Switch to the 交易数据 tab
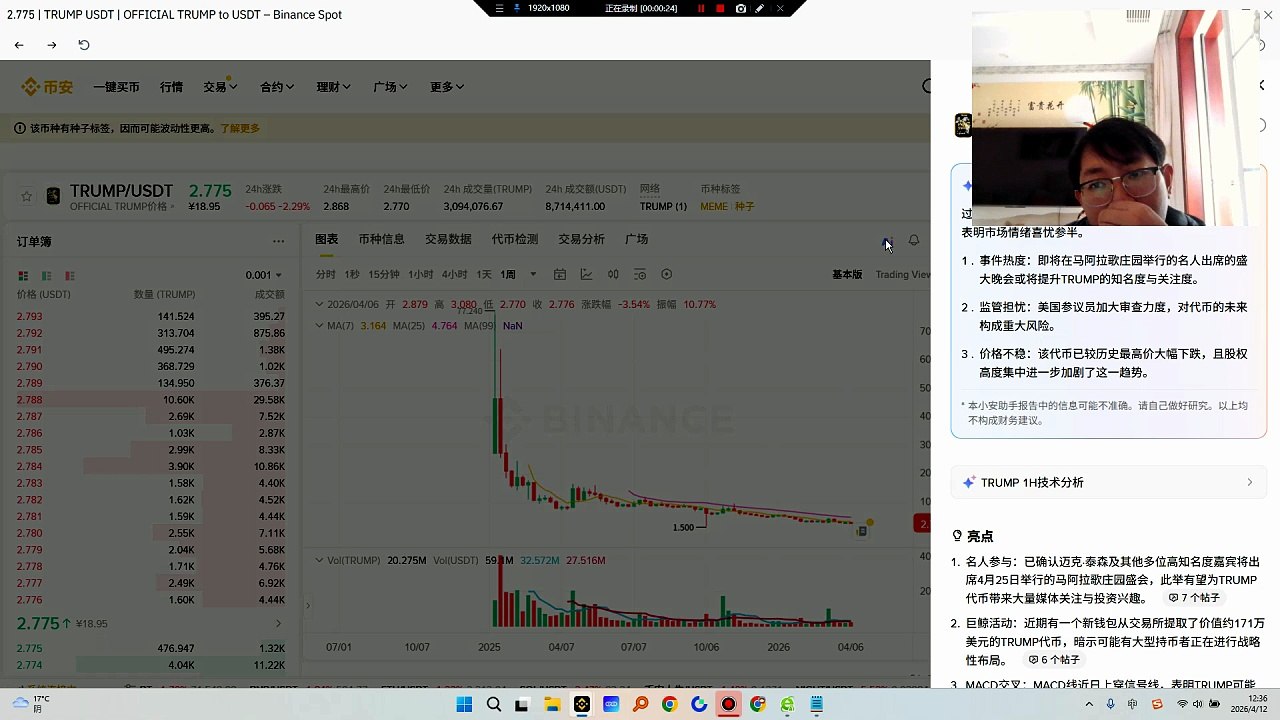The width and height of the screenshot is (1280, 720). point(448,239)
